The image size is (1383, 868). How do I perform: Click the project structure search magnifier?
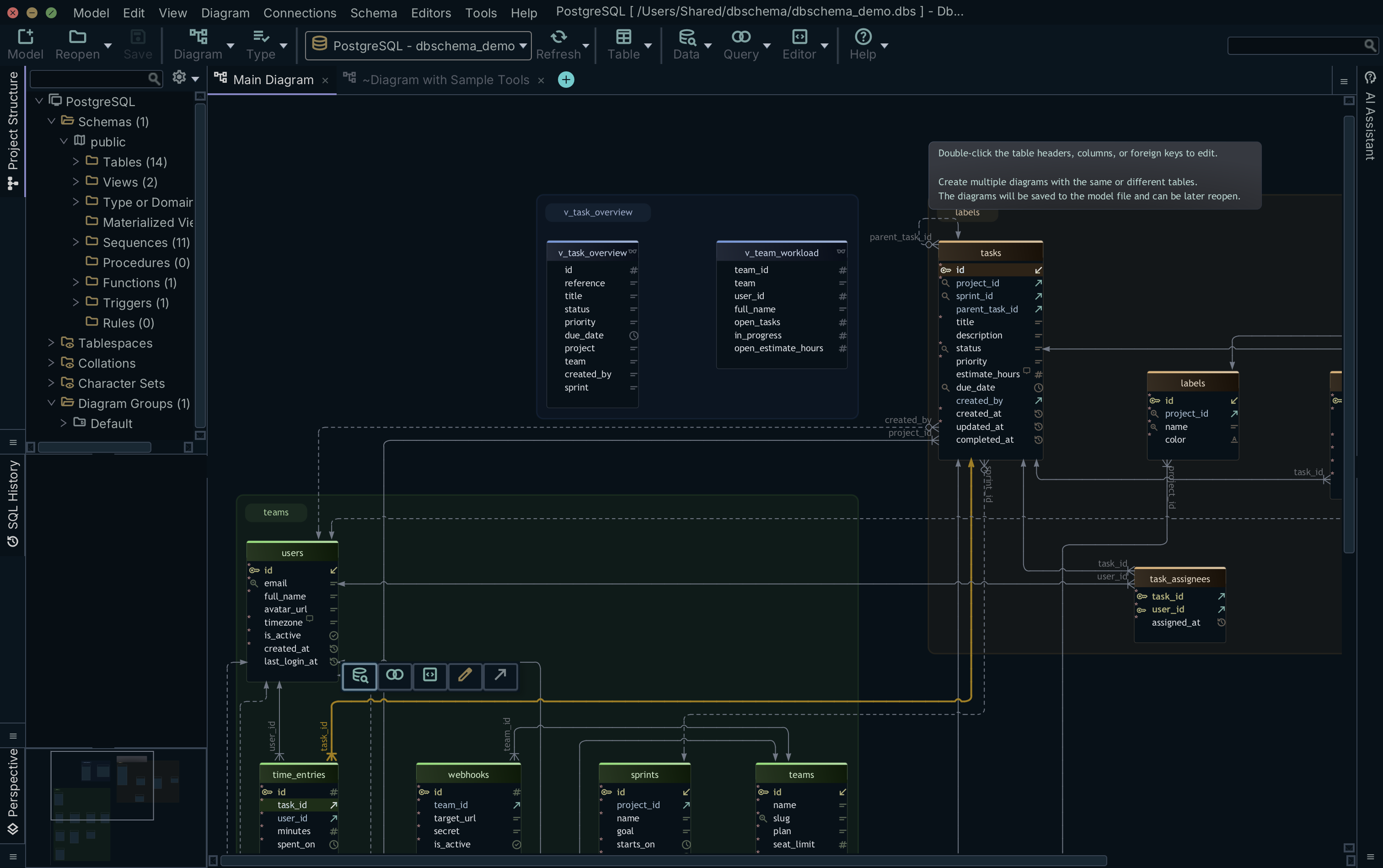(154, 79)
